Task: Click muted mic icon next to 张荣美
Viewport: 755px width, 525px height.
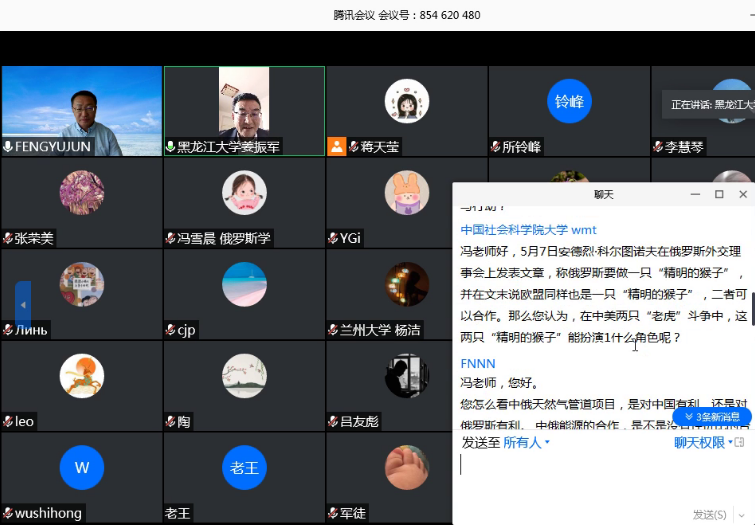Action: click(8, 238)
